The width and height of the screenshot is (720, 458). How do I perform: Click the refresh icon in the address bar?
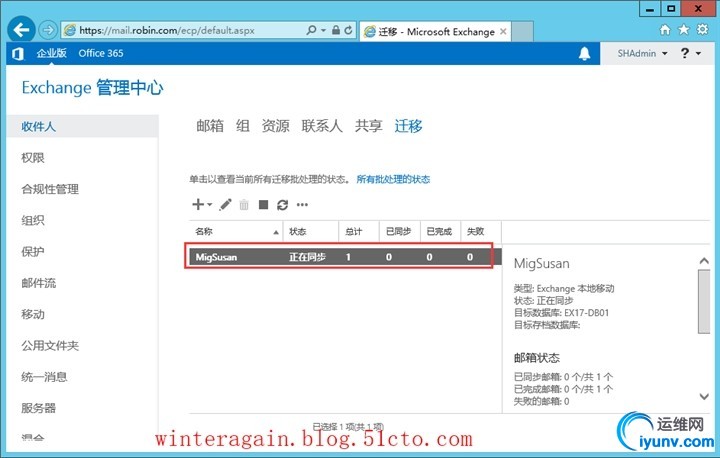coord(349,30)
